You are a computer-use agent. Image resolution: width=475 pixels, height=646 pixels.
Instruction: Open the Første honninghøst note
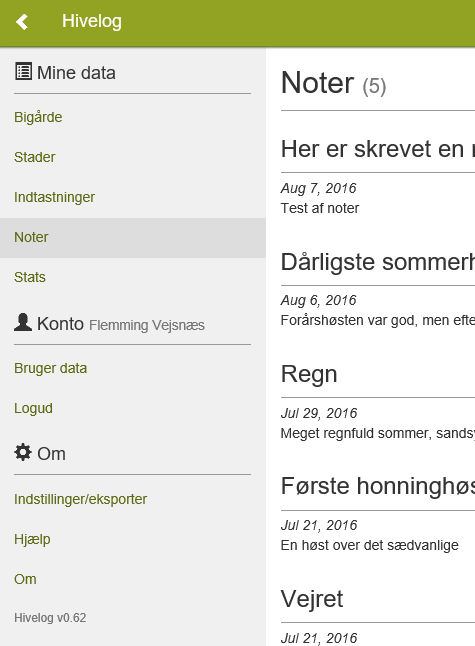378,486
